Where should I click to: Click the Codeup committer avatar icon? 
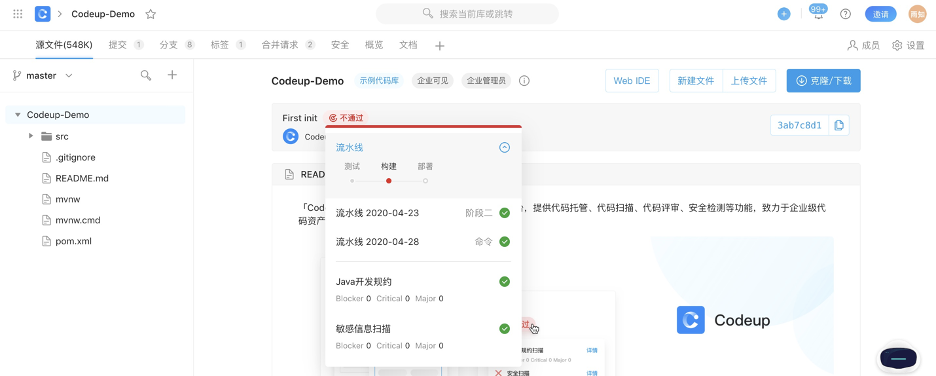click(x=291, y=136)
